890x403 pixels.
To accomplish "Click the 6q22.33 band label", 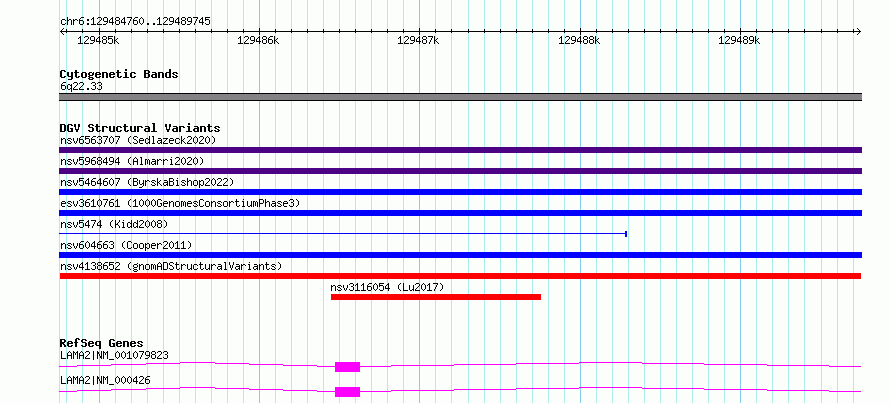I will 81,87.
